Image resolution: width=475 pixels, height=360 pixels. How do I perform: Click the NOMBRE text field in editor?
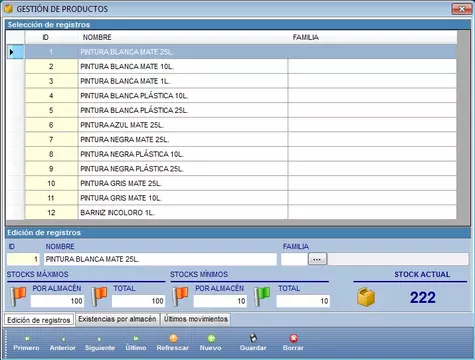pos(160,259)
